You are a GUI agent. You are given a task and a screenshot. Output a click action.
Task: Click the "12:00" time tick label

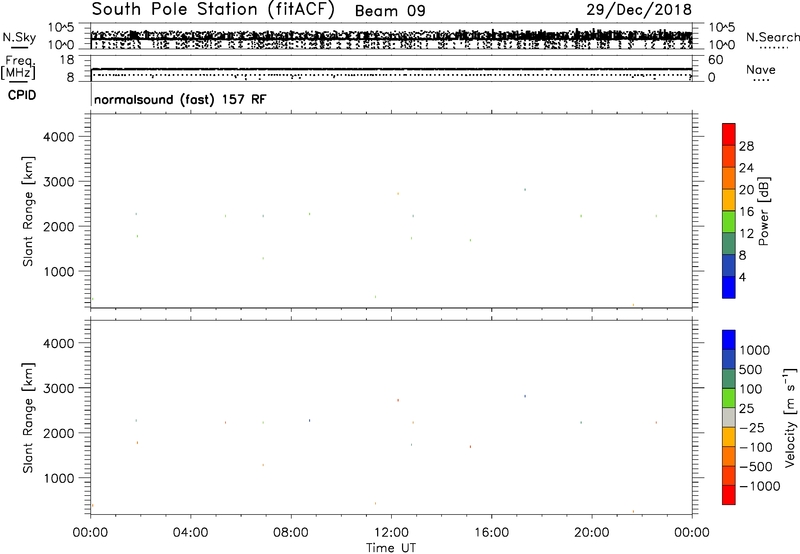pos(391,533)
